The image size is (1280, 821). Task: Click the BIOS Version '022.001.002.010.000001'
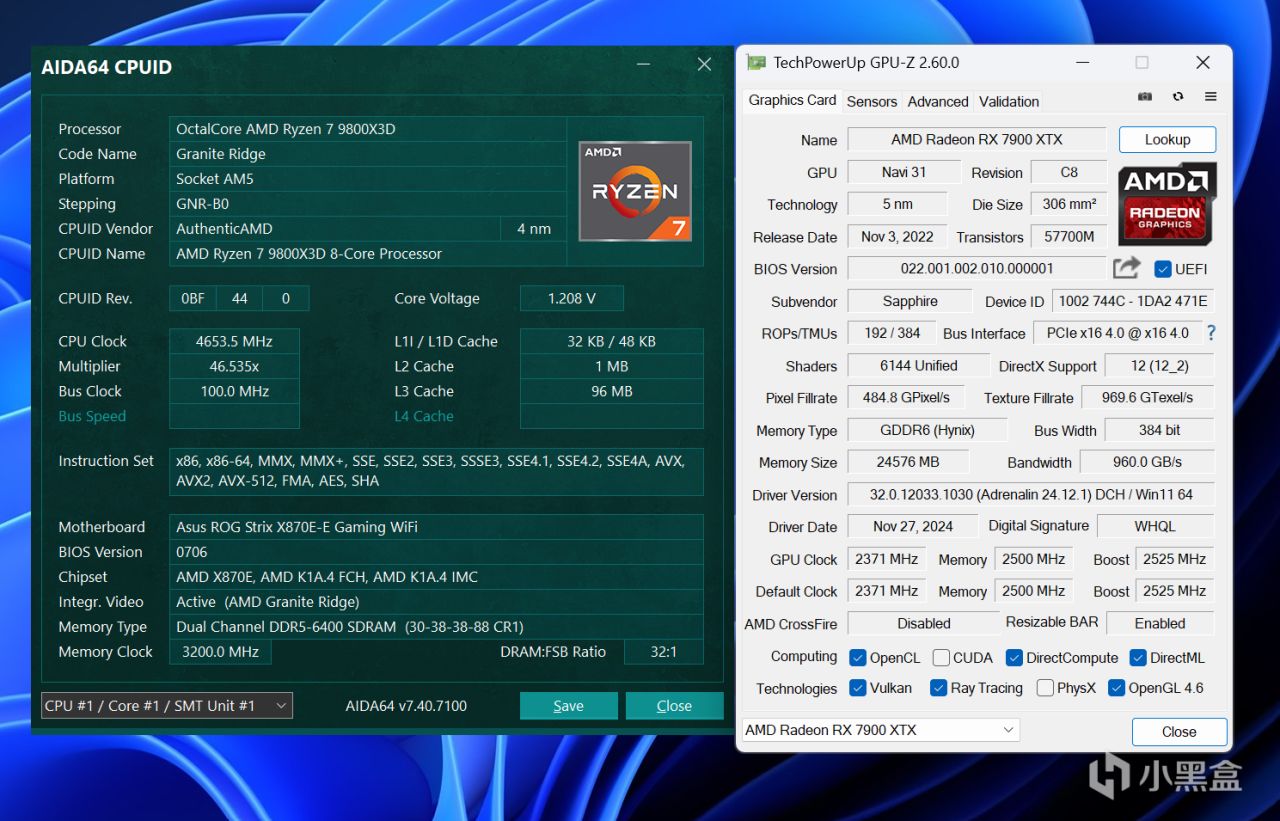(977, 268)
